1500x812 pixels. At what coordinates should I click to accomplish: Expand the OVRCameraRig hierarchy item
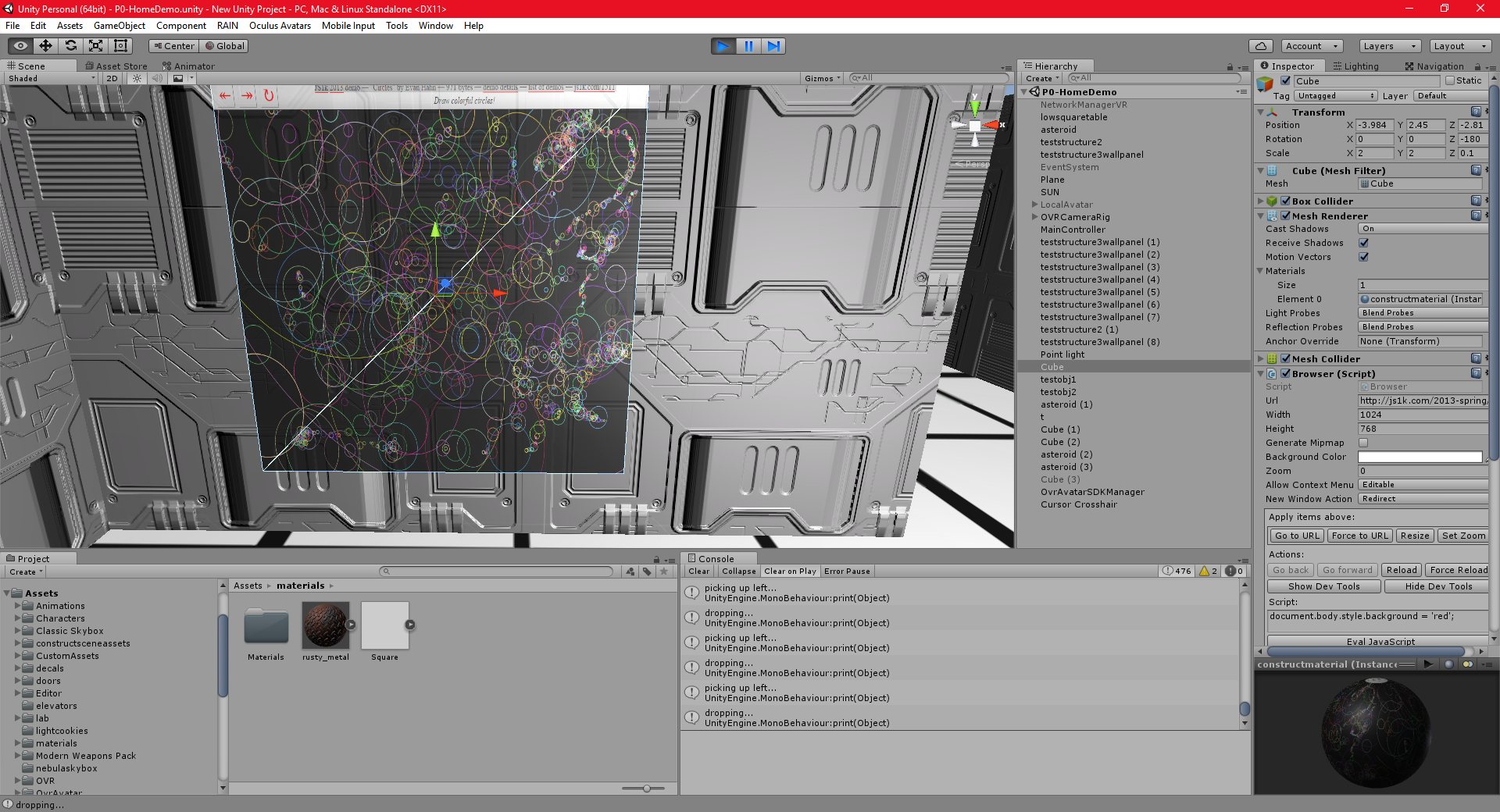(1034, 217)
